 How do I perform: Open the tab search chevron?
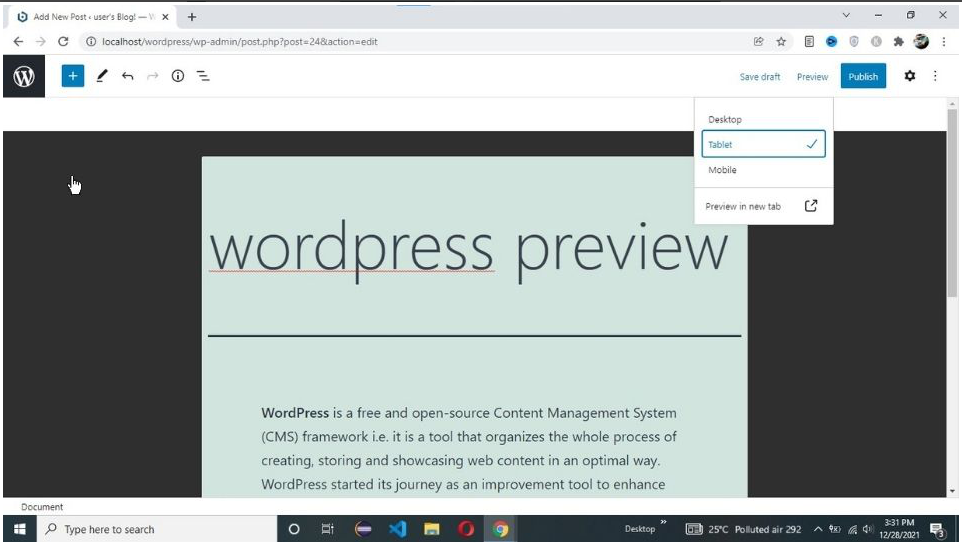coord(846,15)
